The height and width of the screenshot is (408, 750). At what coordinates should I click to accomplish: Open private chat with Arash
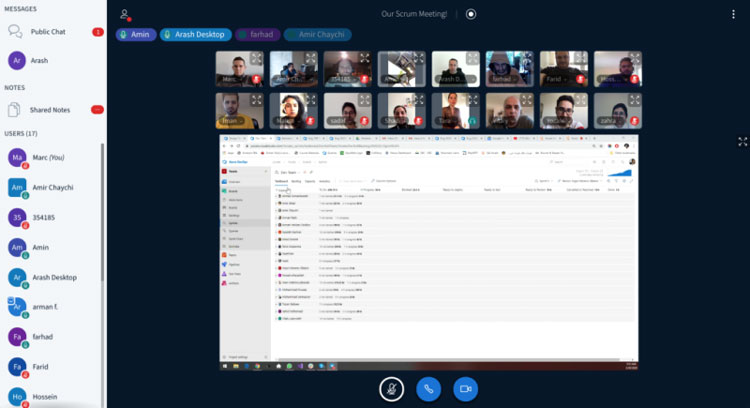click(x=40, y=60)
